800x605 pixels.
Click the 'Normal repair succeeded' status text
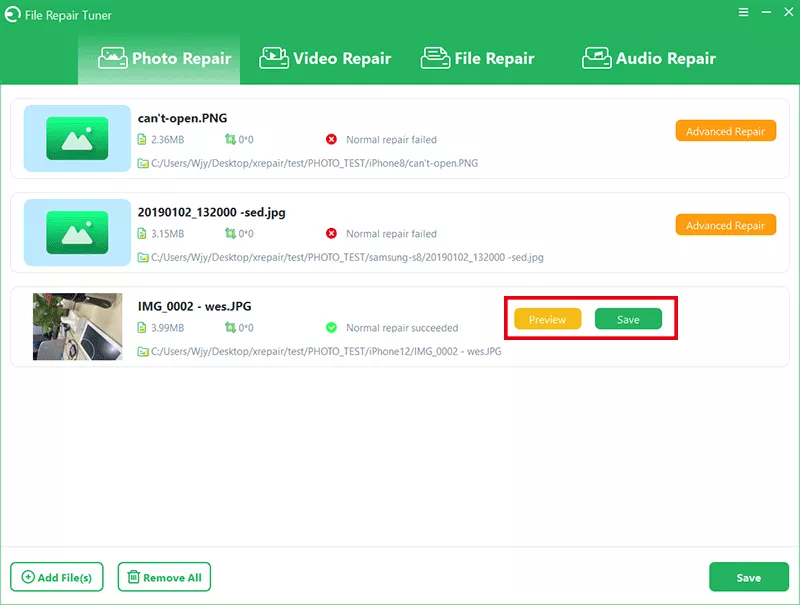coord(402,327)
